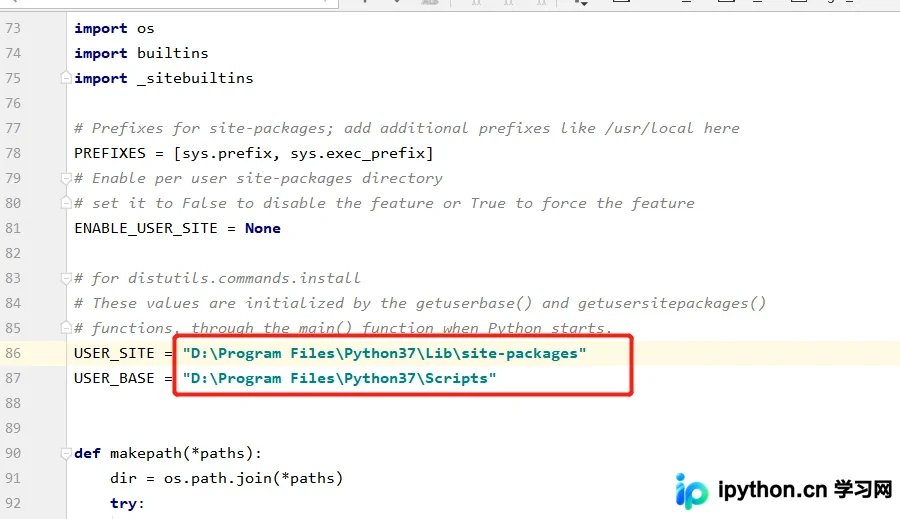Screen dimensions: 900x519
Task: Place cursor on USER_SITE variable name
Action: pos(114,353)
